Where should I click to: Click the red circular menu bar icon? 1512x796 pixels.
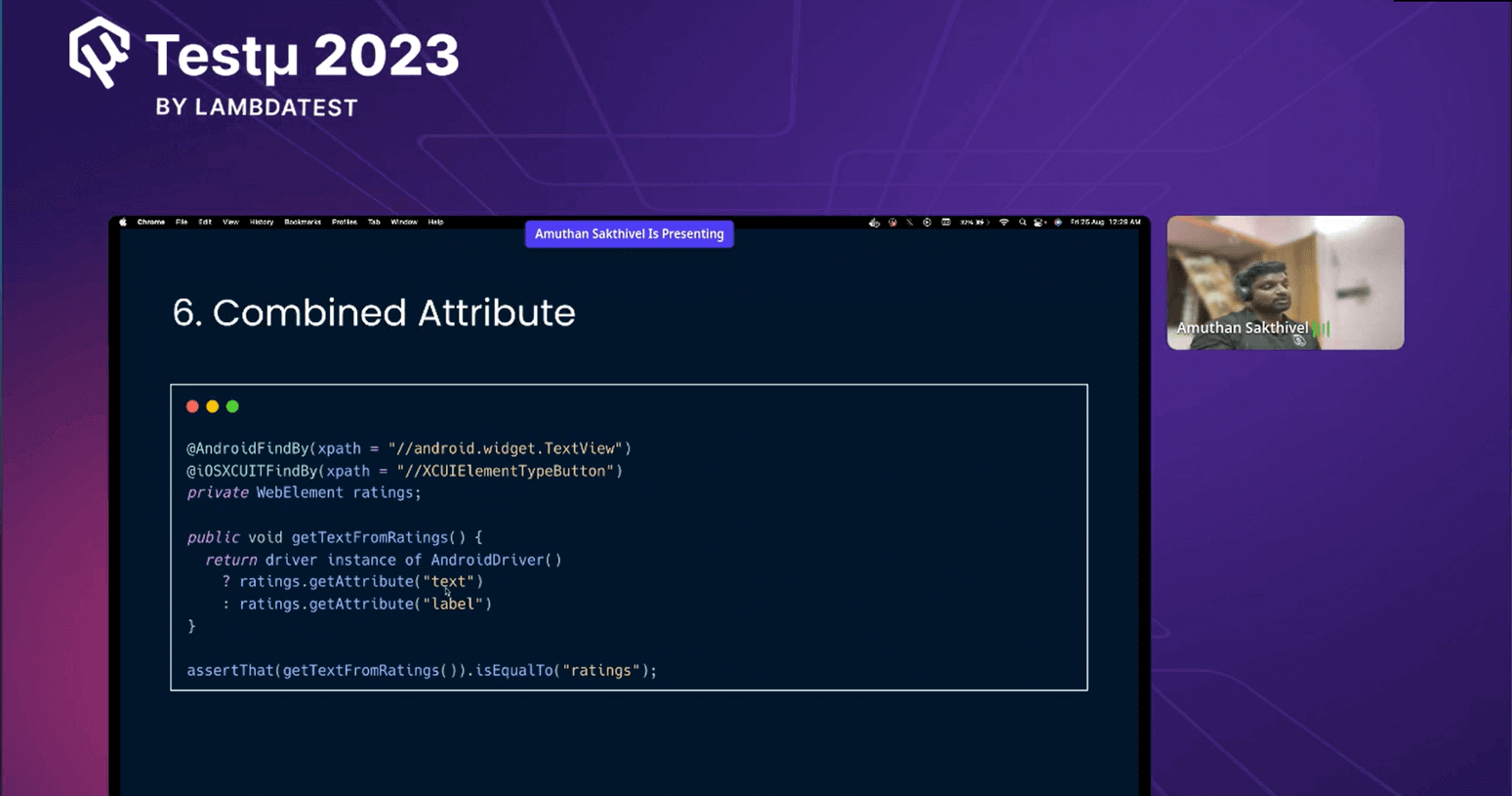click(x=892, y=223)
